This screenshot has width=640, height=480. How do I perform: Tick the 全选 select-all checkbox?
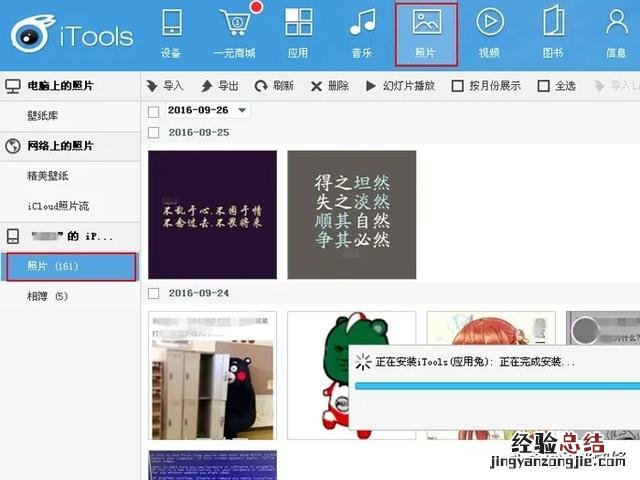(x=544, y=86)
